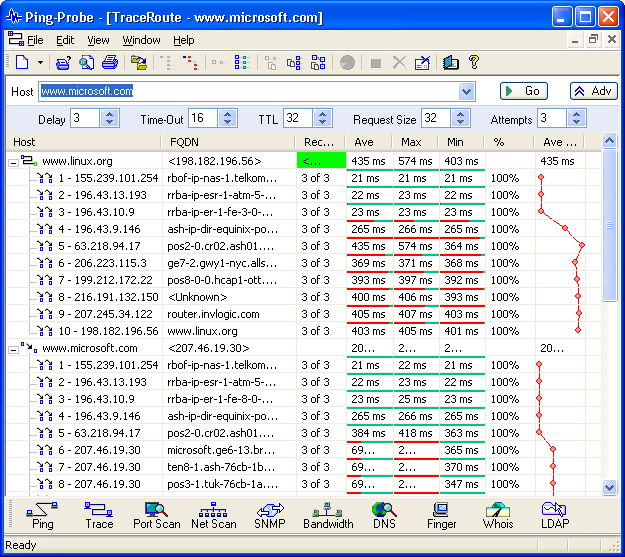Open the DNS lookup tool

[384, 516]
